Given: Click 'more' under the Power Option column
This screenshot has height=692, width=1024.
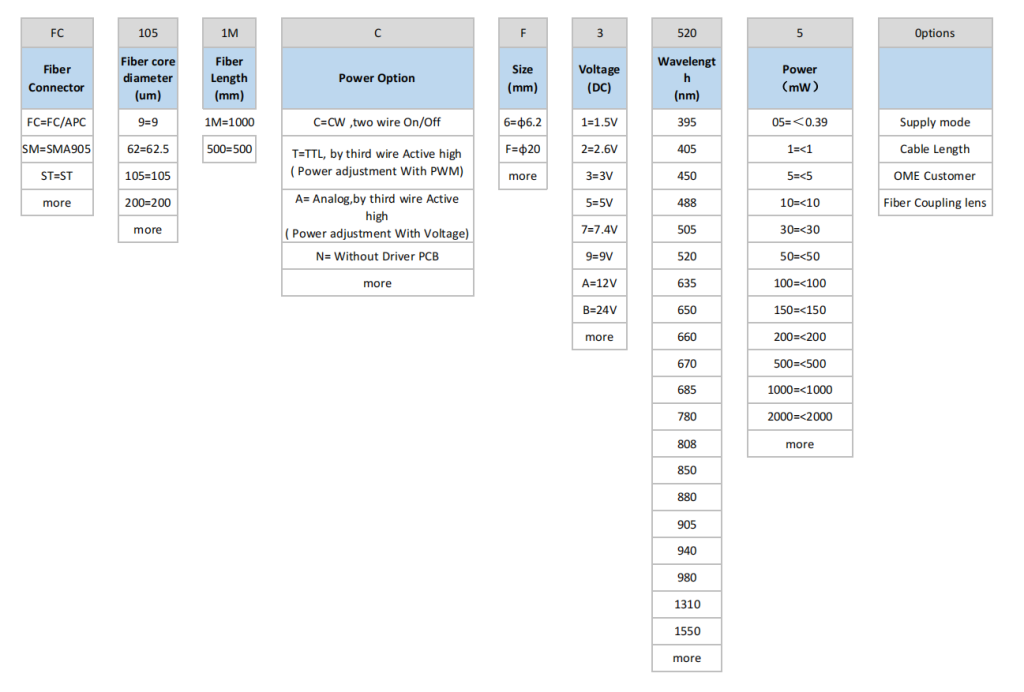Looking at the screenshot, I should [x=377, y=283].
